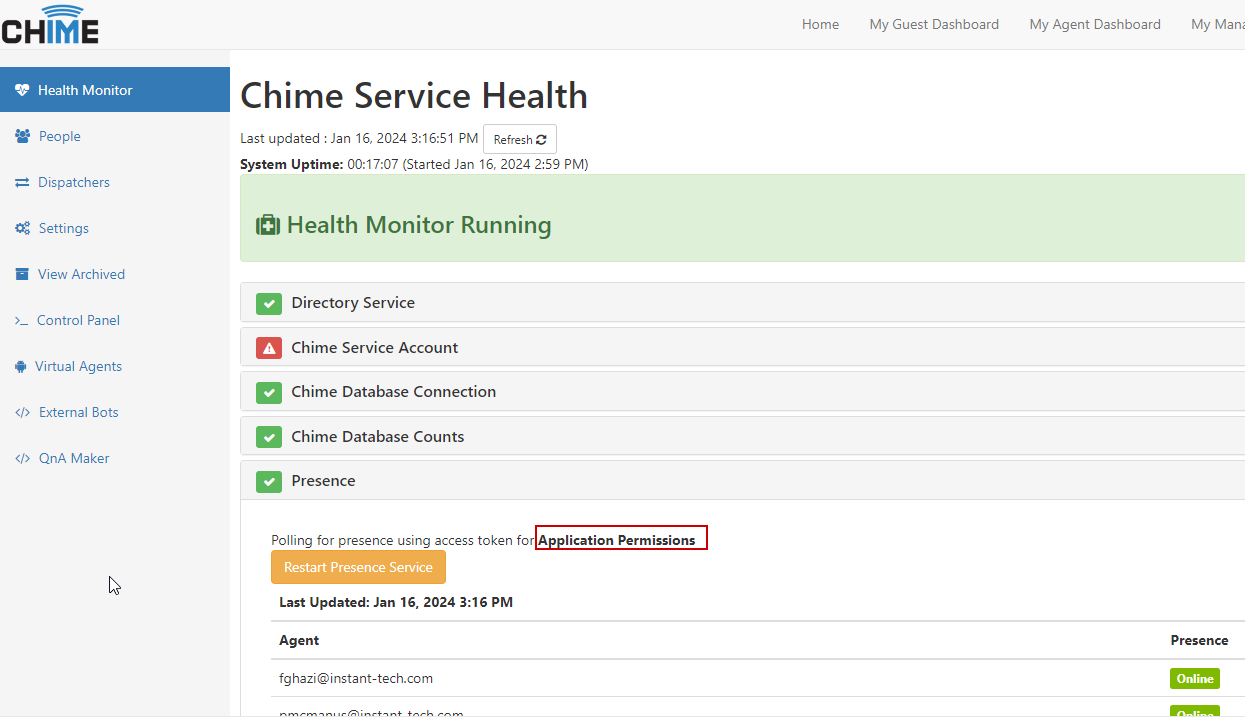Click the green check icon for Directory Service
The image size is (1245, 717).
[x=269, y=303]
